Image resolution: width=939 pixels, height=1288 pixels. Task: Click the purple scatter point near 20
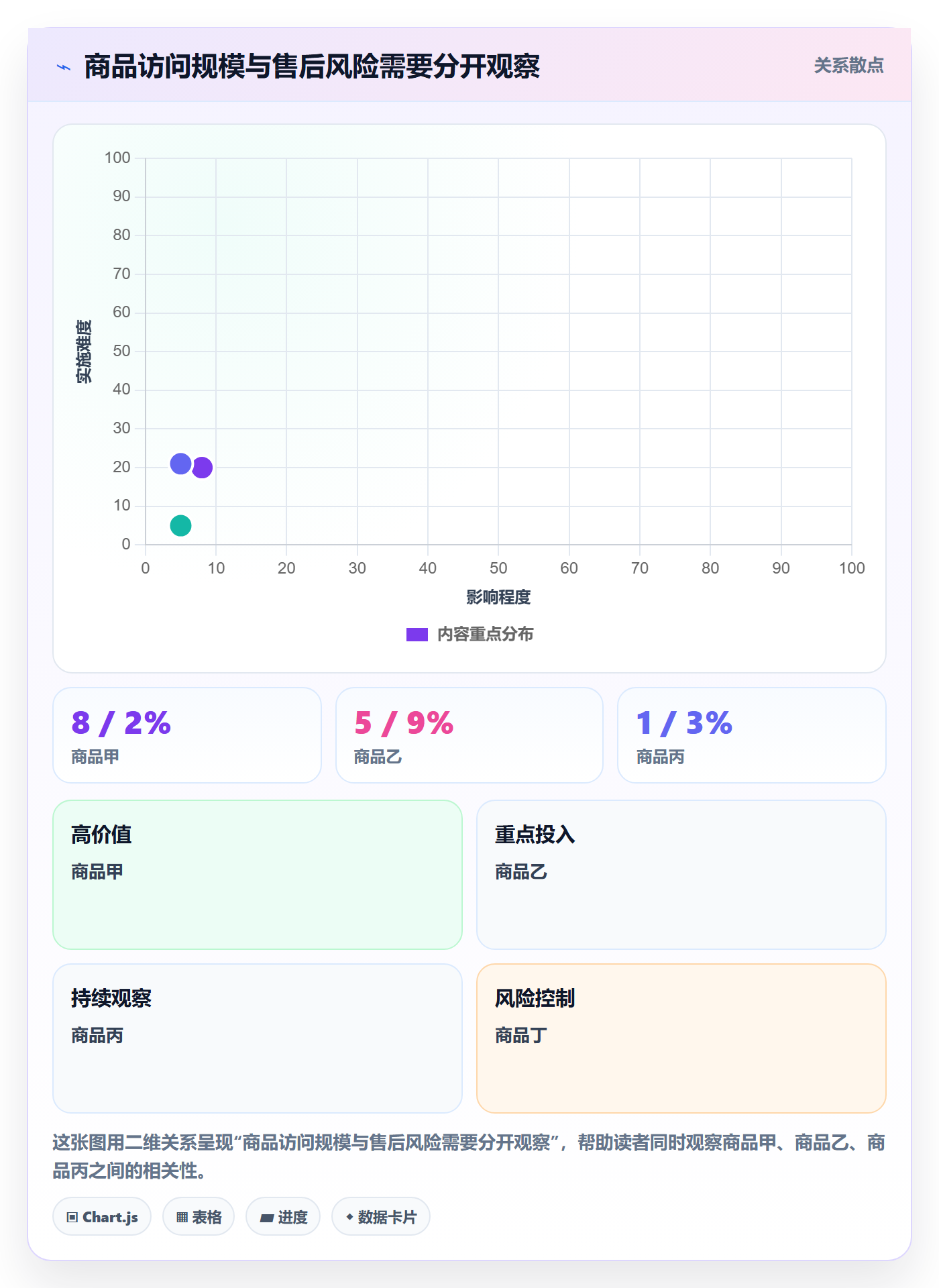202,468
